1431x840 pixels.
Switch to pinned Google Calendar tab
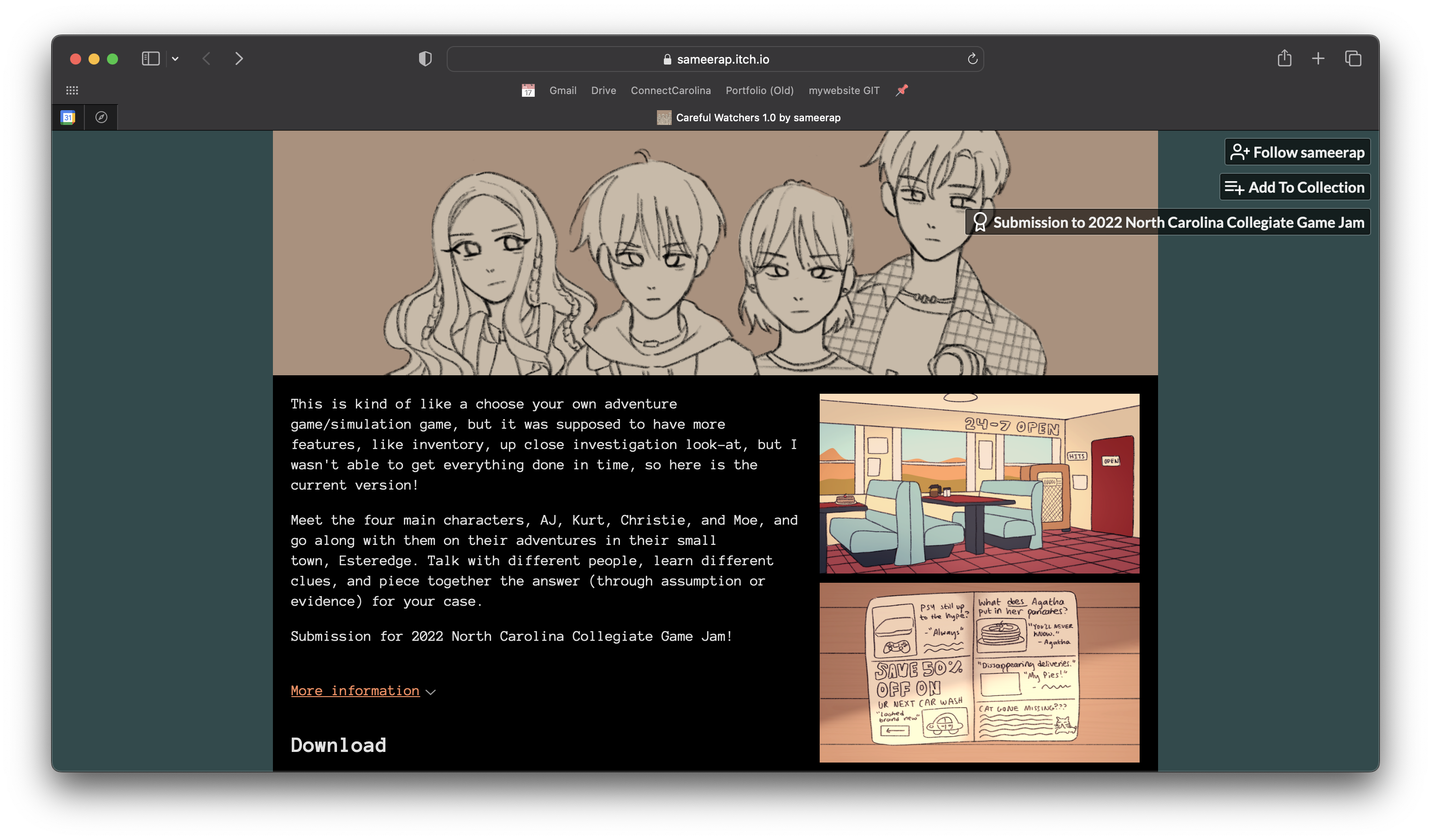point(68,118)
